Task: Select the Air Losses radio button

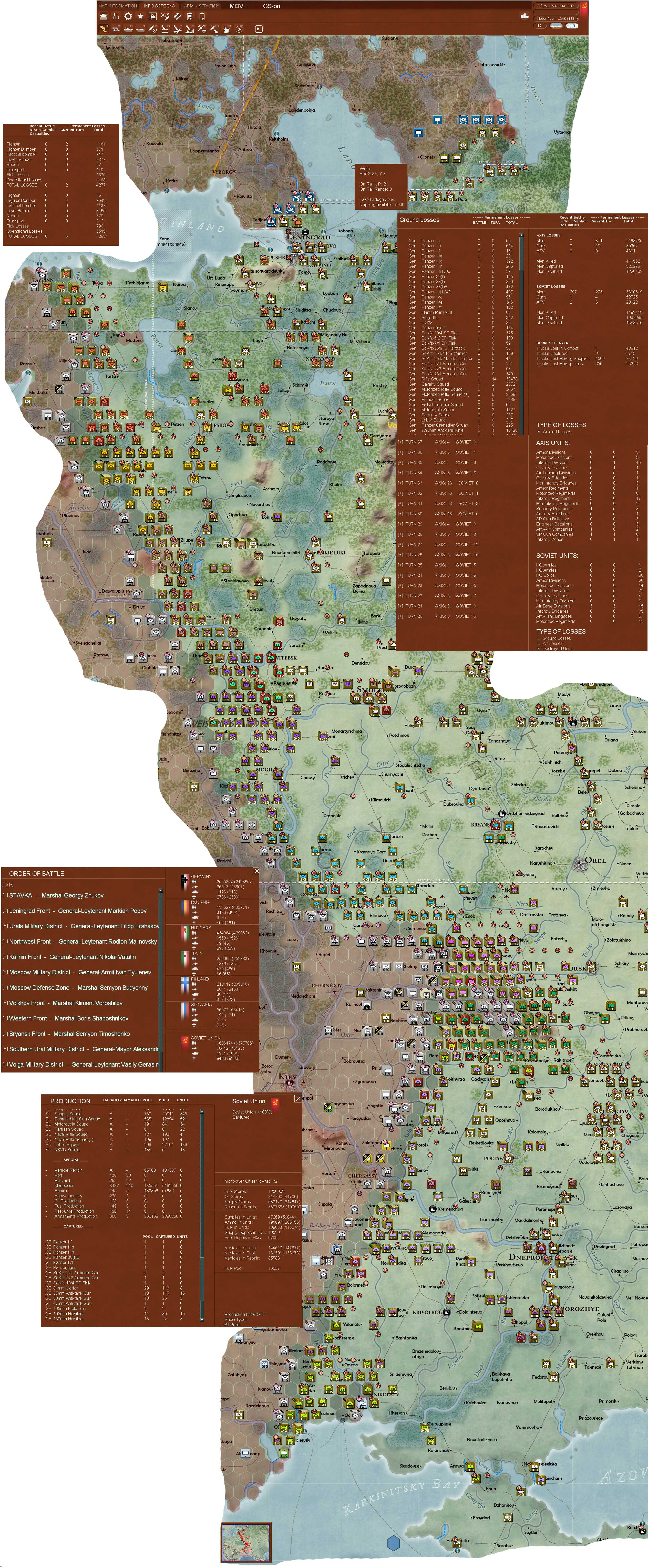Action: (538, 643)
